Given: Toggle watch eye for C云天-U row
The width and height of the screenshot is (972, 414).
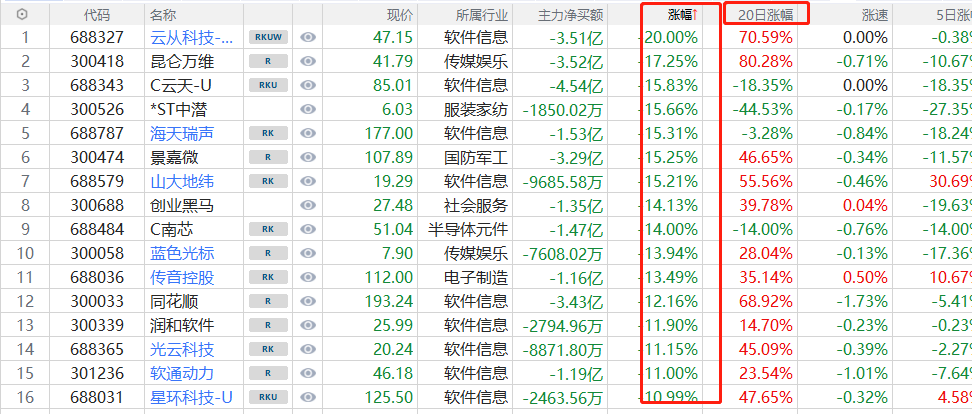Looking at the screenshot, I should 308,85.
